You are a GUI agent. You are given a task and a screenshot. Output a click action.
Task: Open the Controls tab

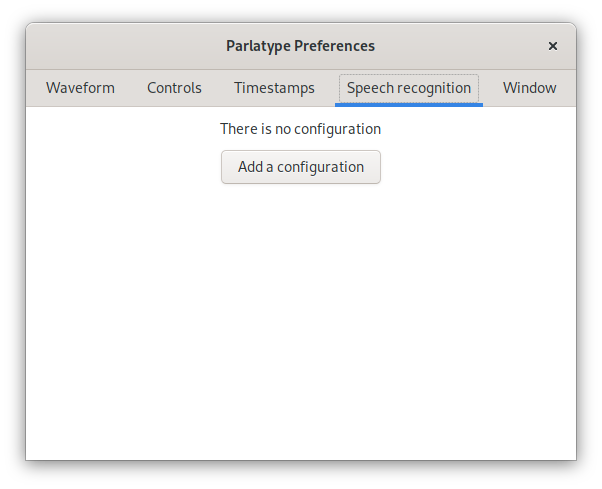(x=174, y=88)
